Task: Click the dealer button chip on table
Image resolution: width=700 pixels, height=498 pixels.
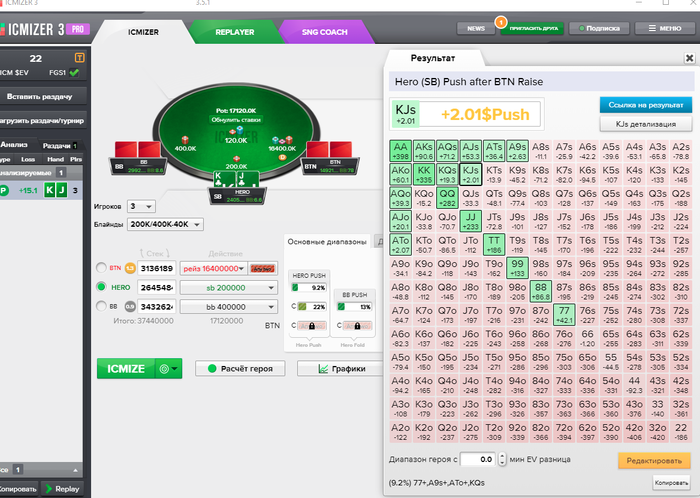Action: (282, 157)
